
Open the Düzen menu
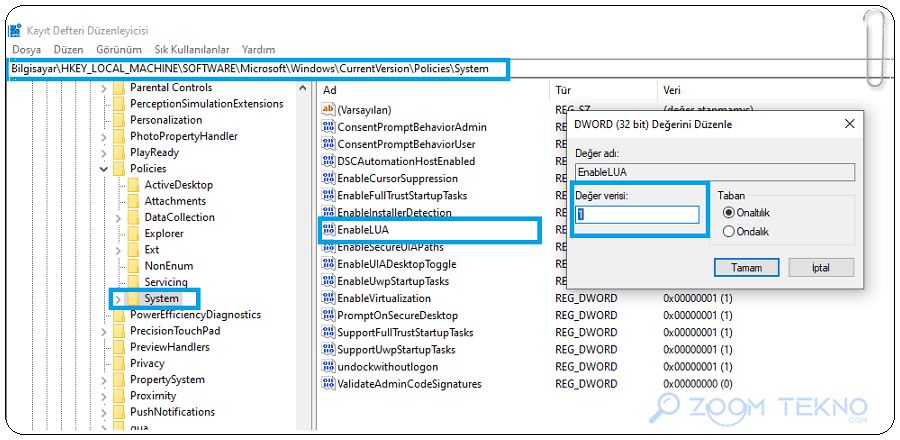[x=68, y=50]
